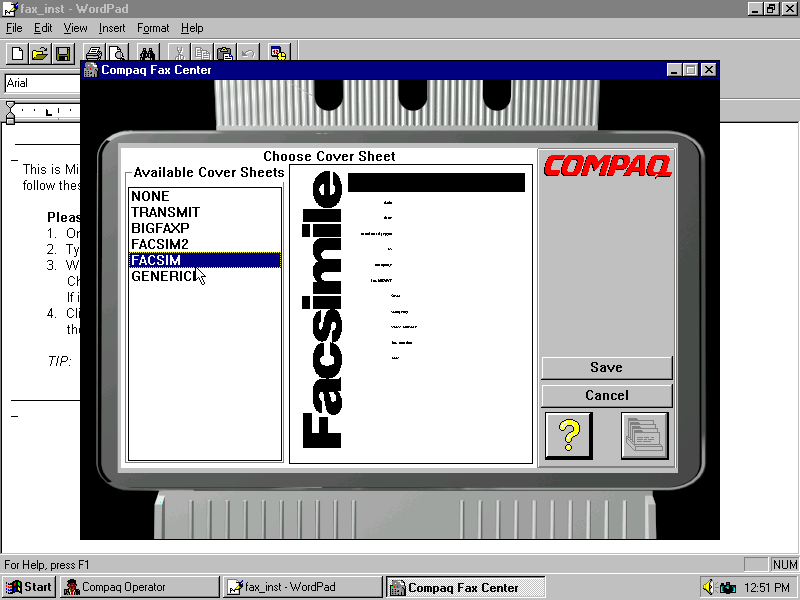The image size is (800, 600).
Task: Close the Compaq Fax Center window
Action: point(709,70)
